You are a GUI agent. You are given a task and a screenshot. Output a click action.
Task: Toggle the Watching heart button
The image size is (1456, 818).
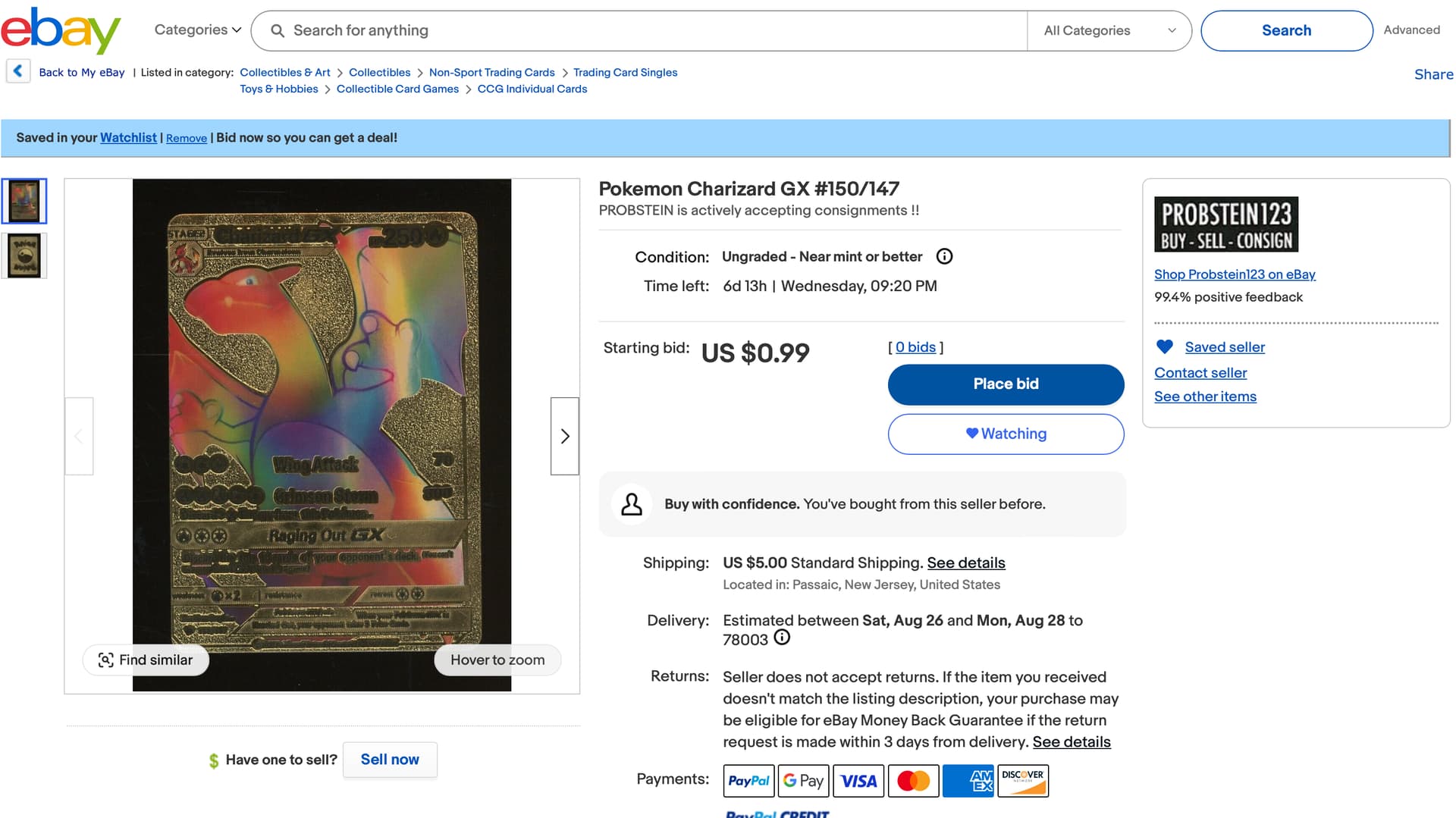[x=1006, y=434]
